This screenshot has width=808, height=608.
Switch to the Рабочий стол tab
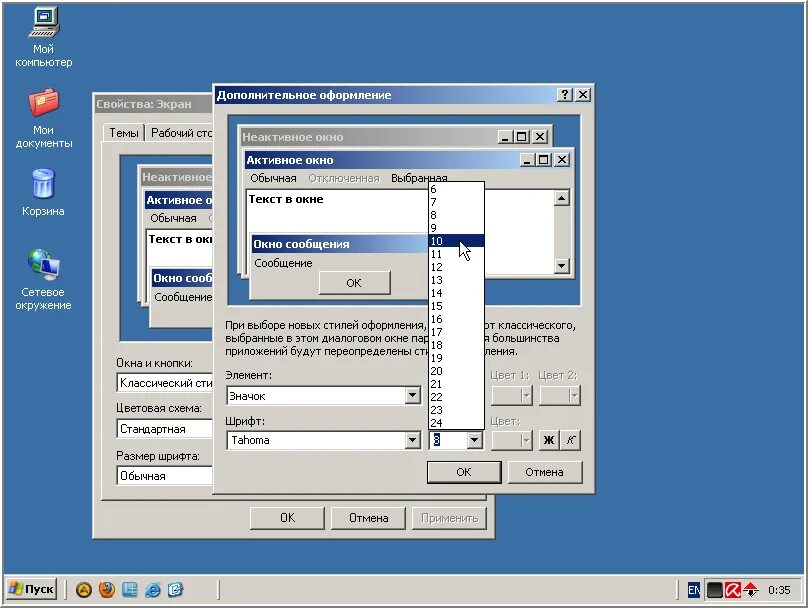tap(180, 133)
